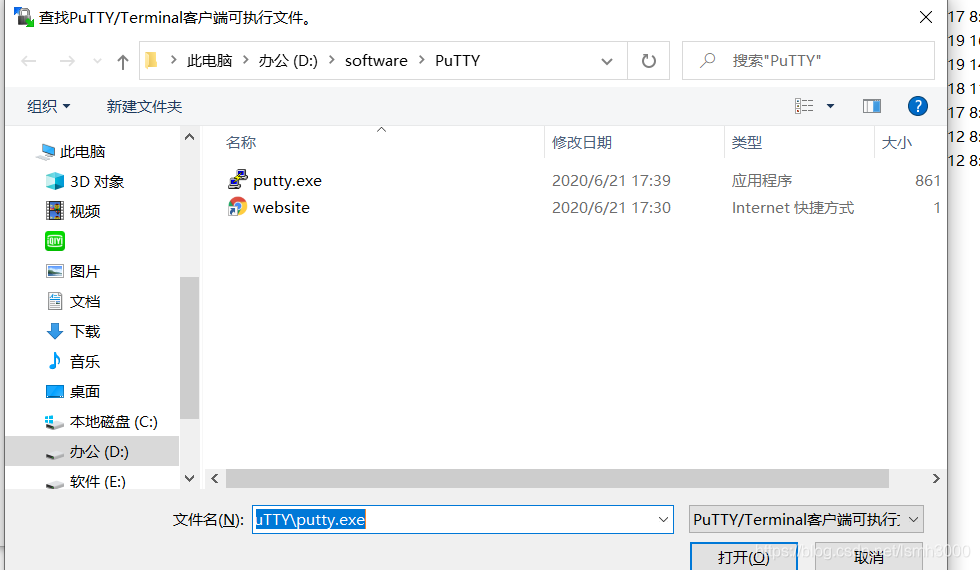Click sidebar scroll-up arrow
The height and width of the screenshot is (570, 980).
point(189,137)
